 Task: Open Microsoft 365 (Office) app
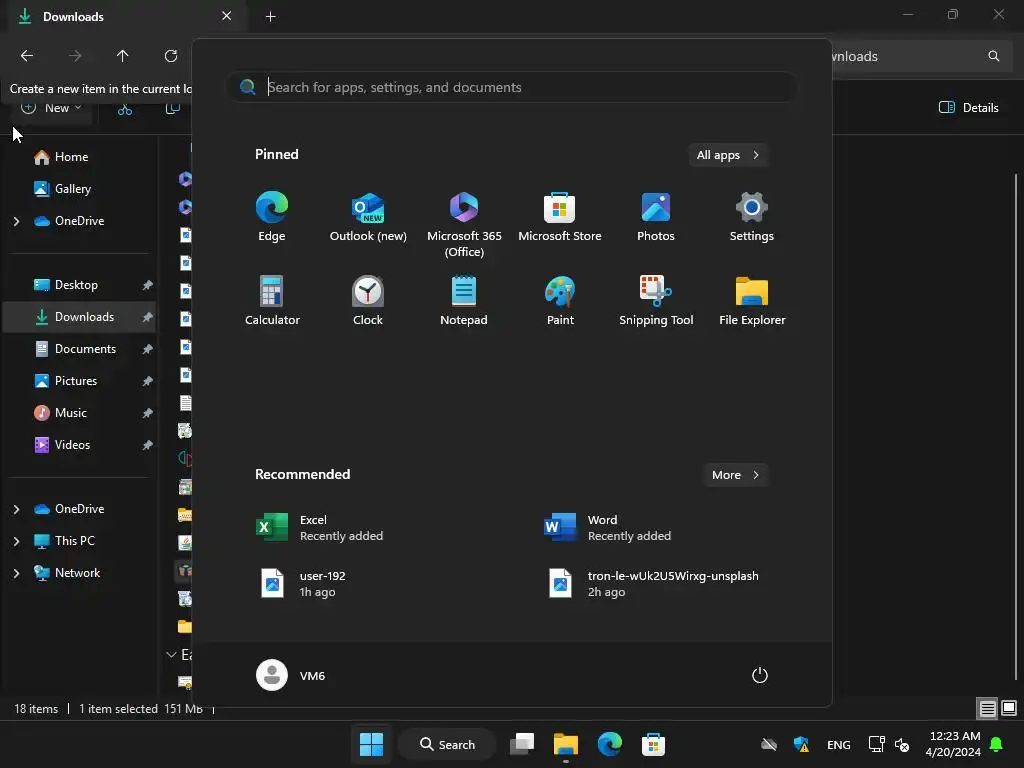pyautogui.click(x=464, y=225)
